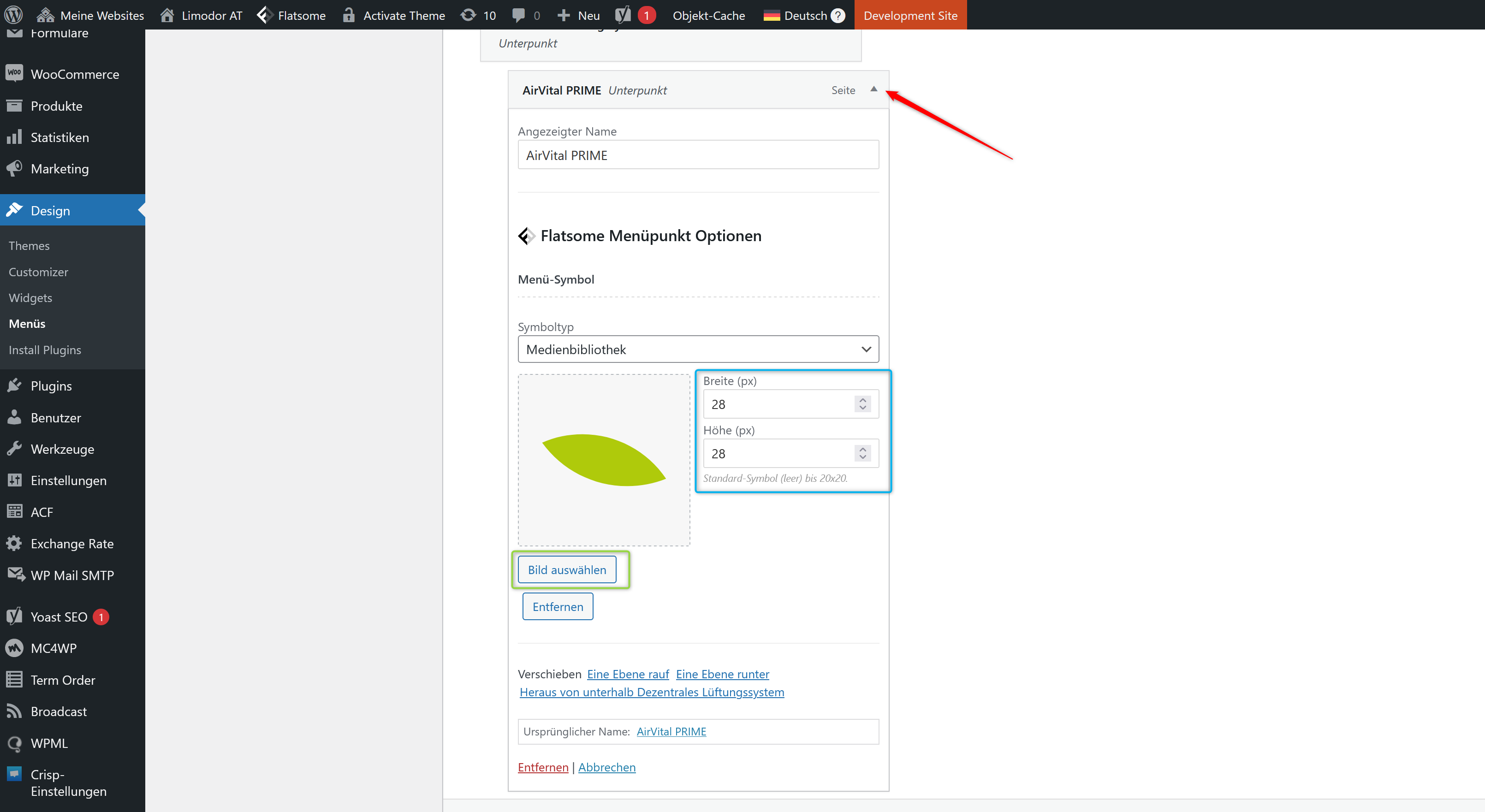Open WP Mail SMTP in the sidebar
The height and width of the screenshot is (812, 1485).
click(x=73, y=575)
